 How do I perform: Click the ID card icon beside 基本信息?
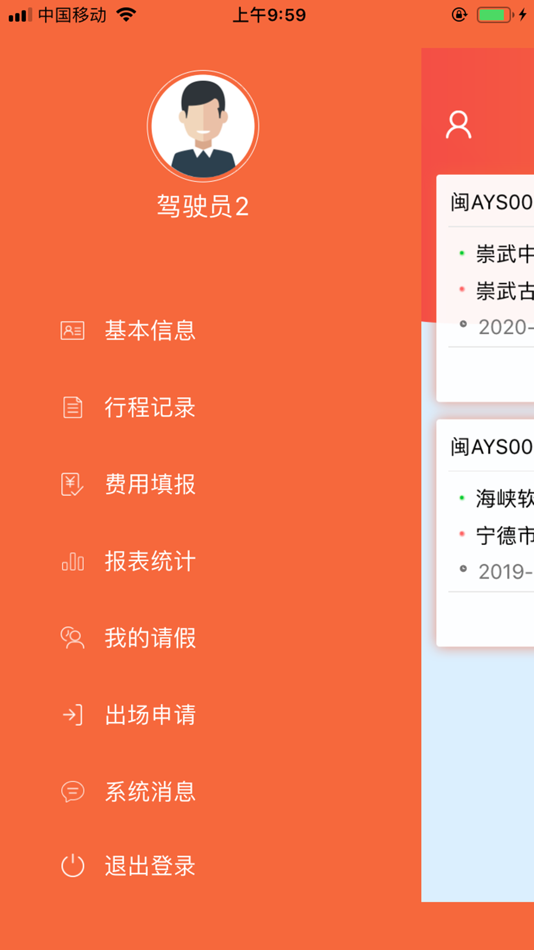point(73,331)
